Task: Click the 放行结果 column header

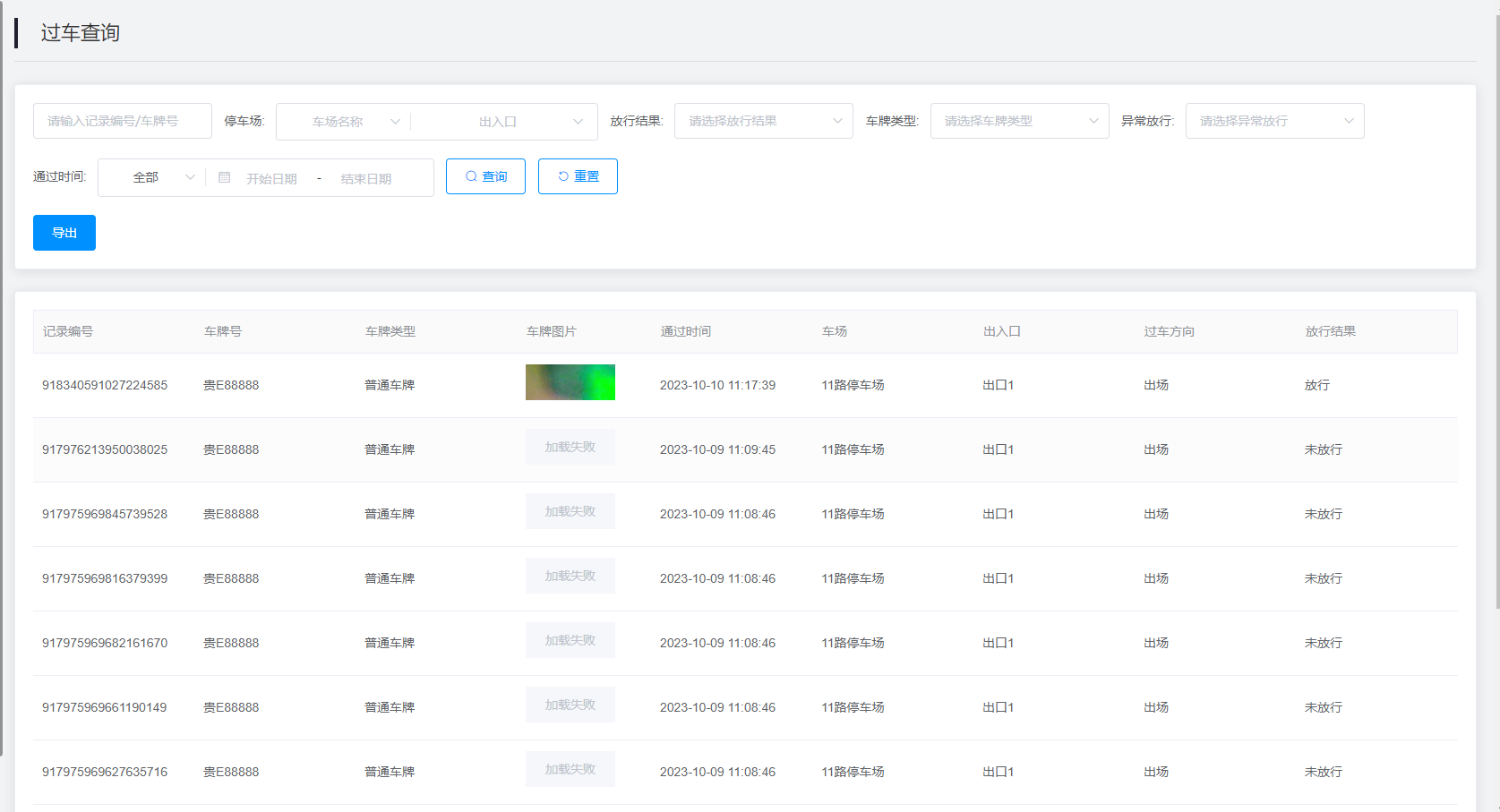Action: click(1330, 331)
